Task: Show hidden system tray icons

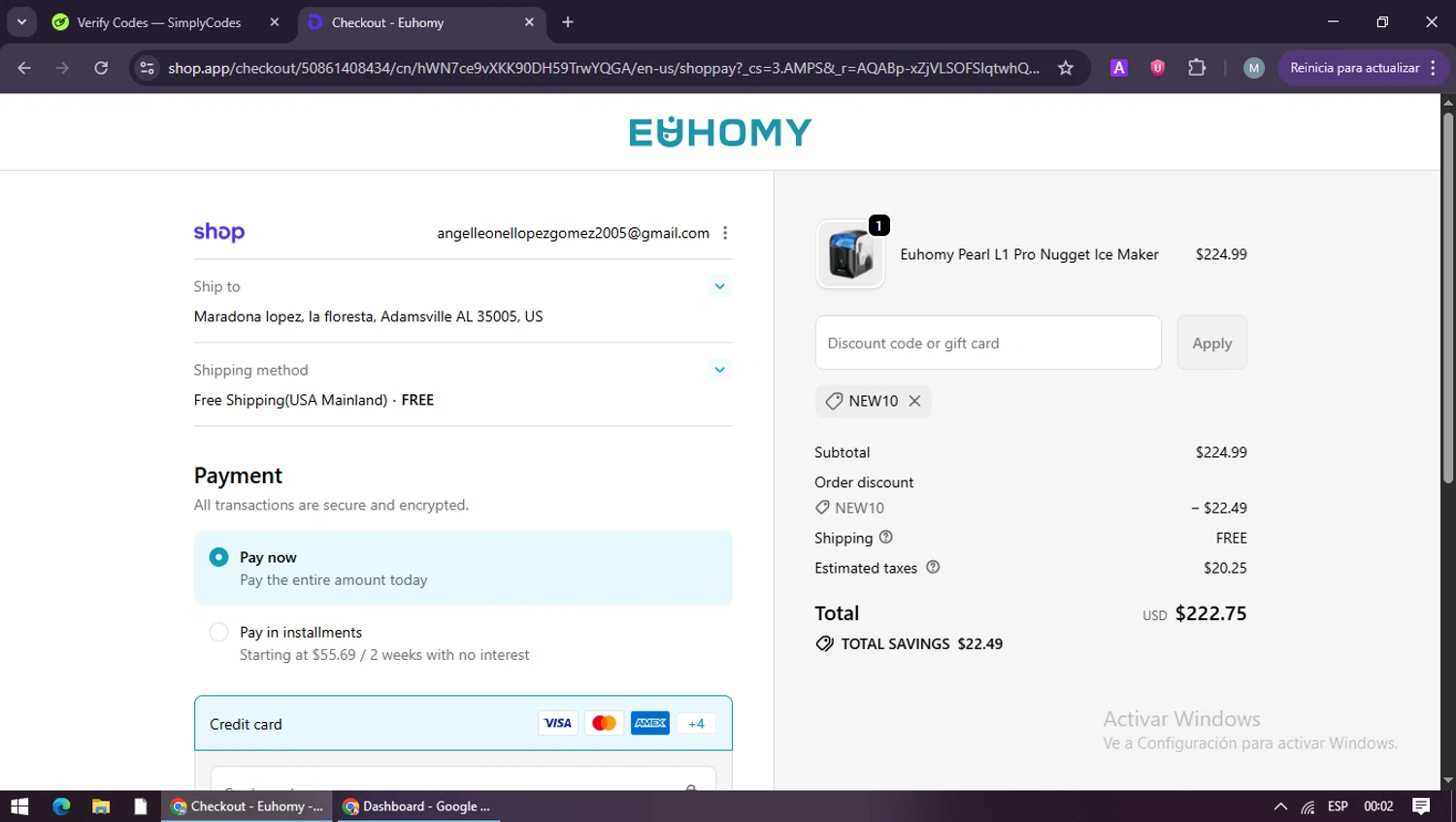Action: click(x=1280, y=806)
